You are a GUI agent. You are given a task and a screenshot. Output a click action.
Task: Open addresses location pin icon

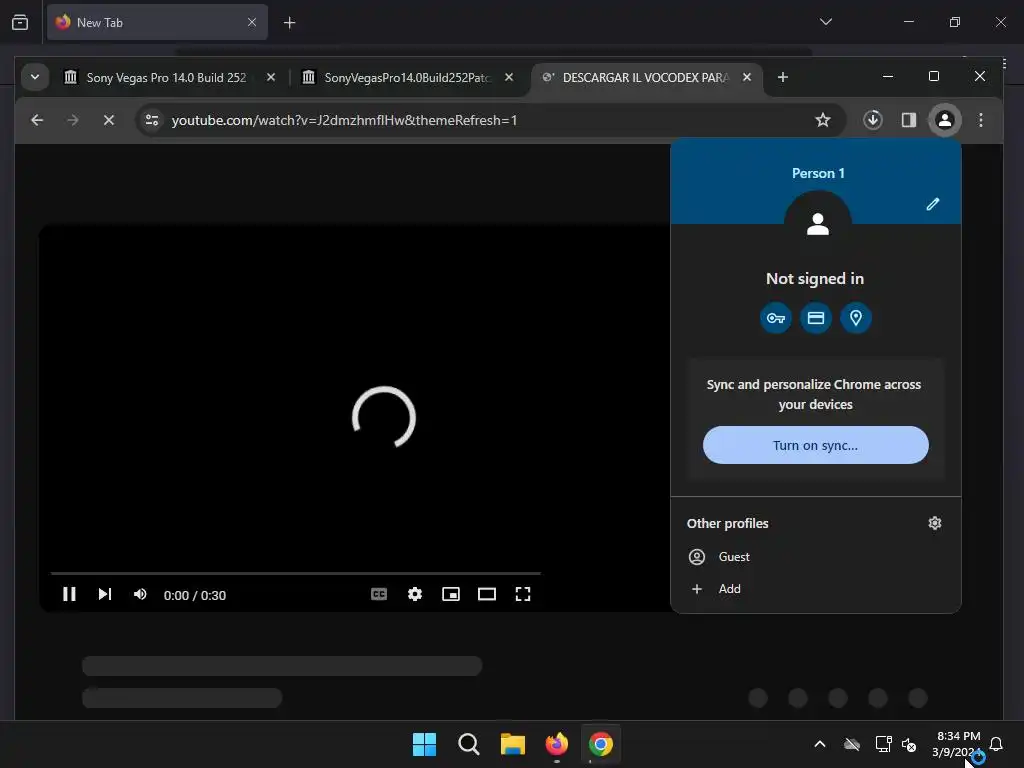click(856, 318)
